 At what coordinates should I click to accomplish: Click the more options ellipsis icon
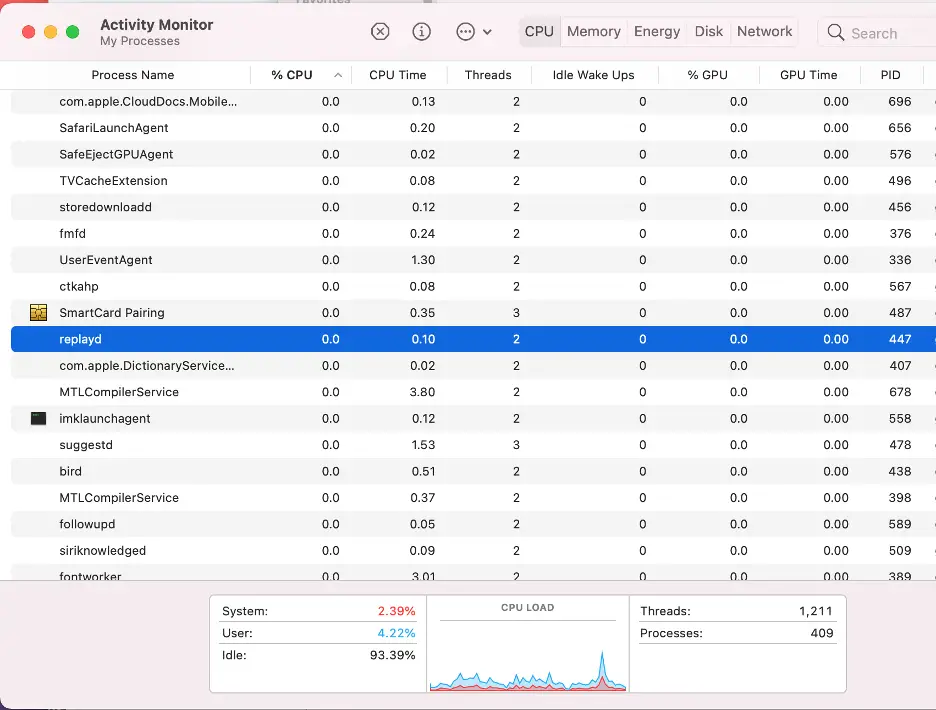(465, 32)
